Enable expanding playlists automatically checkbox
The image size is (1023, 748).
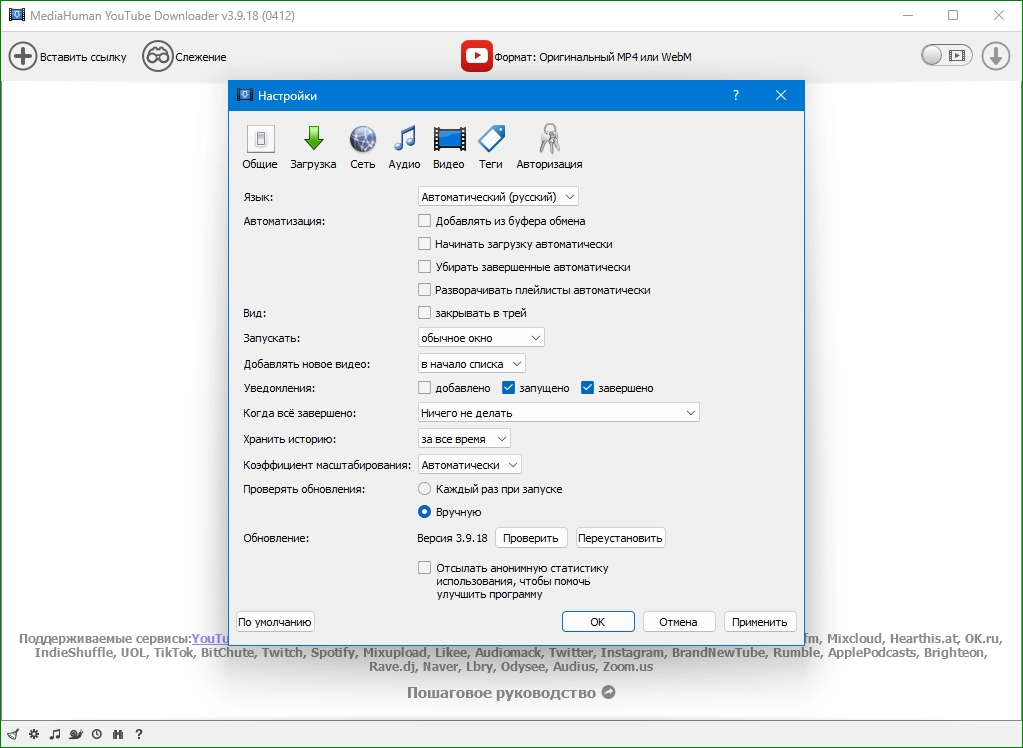coord(424,289)
